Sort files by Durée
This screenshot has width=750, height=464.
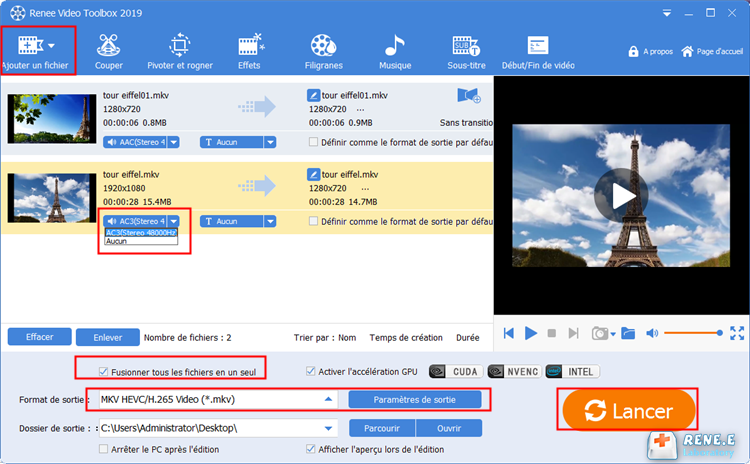click(x=468, y=338)
